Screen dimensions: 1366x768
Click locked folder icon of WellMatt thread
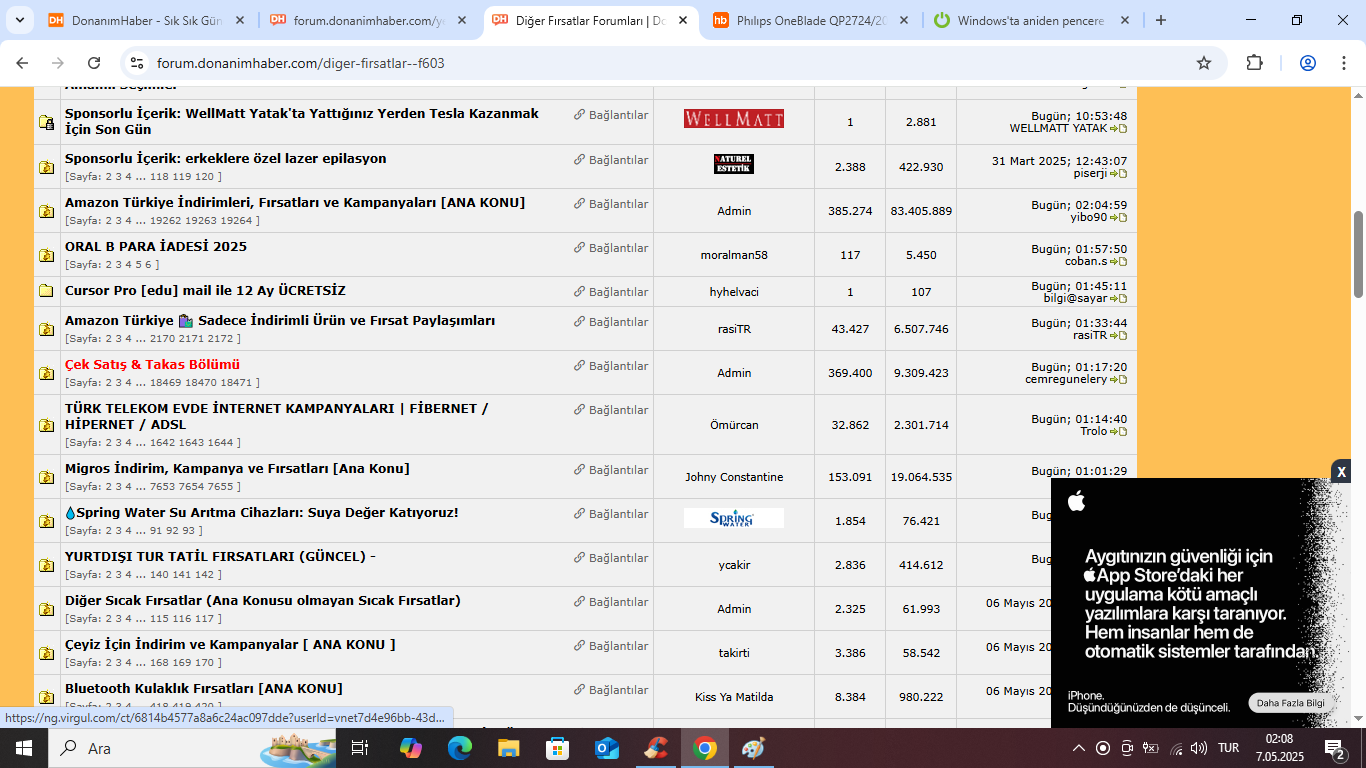click(46, 122)
